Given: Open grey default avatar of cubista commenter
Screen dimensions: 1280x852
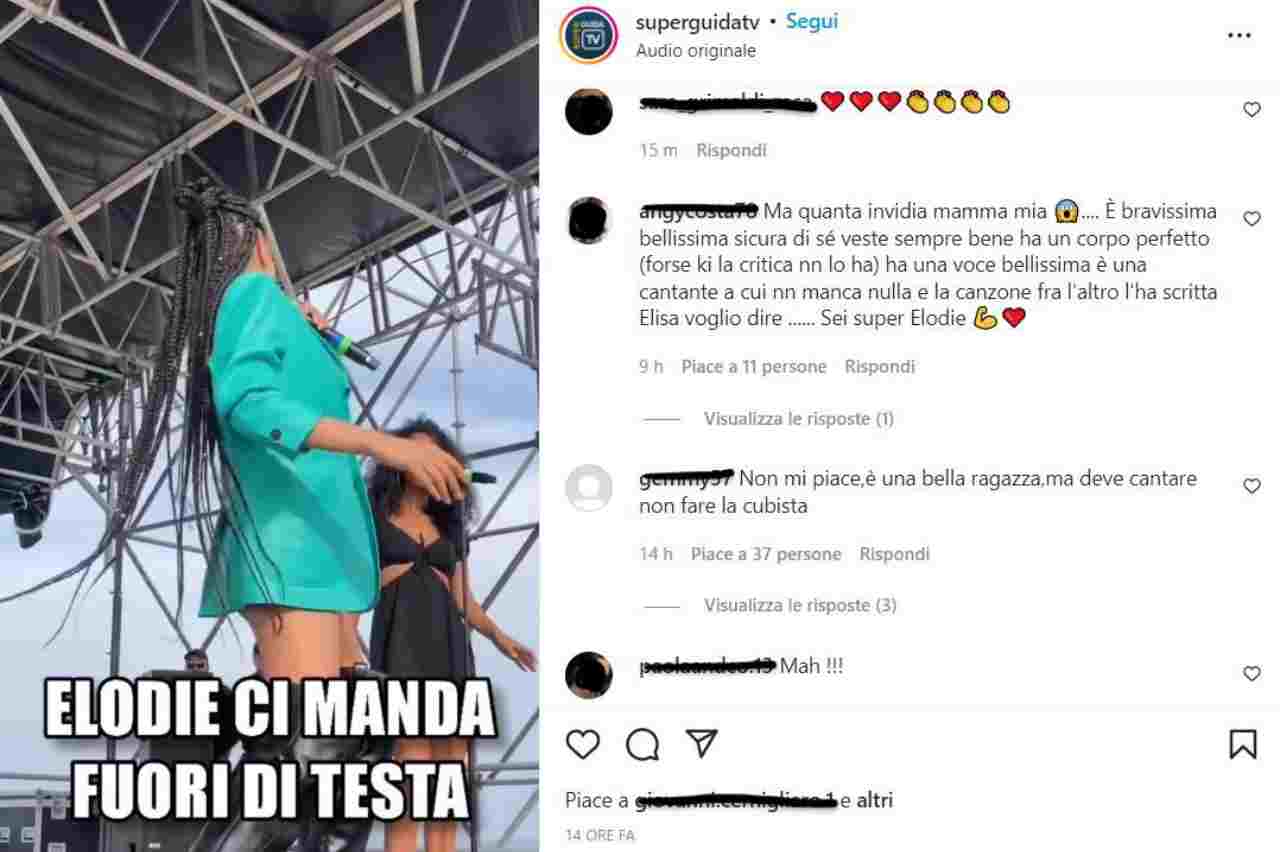Looking at the screenshot, I should 588,488.
